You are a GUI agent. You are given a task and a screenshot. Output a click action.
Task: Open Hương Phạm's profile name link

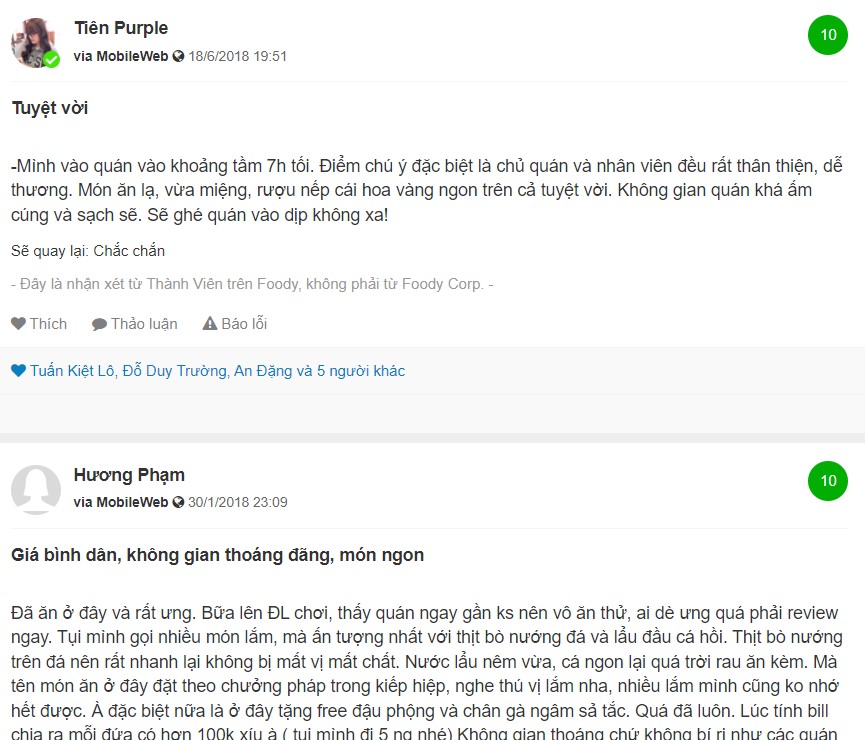[x=129, y=475]
